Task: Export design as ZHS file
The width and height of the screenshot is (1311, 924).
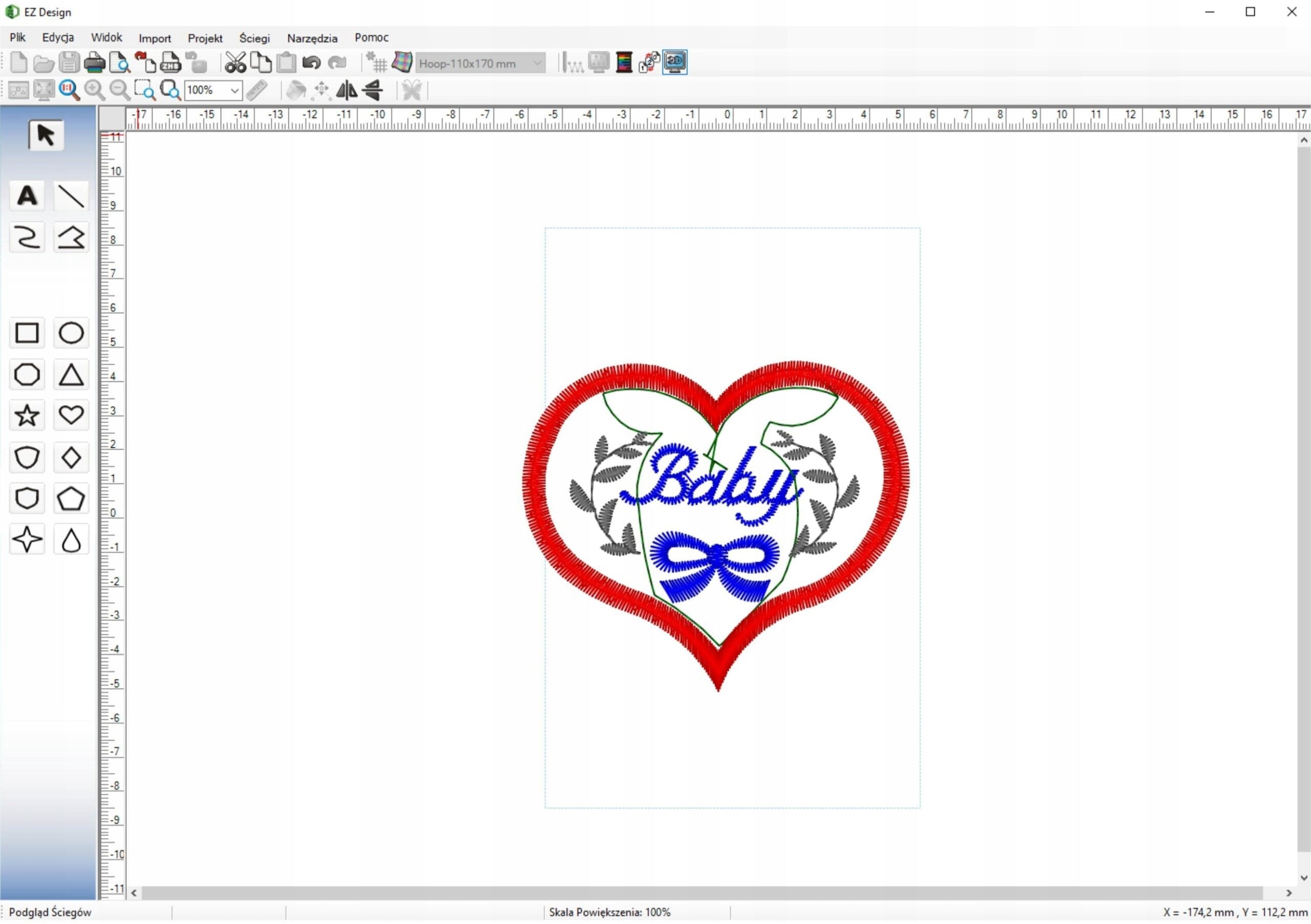Action: (x=170, y=62)
